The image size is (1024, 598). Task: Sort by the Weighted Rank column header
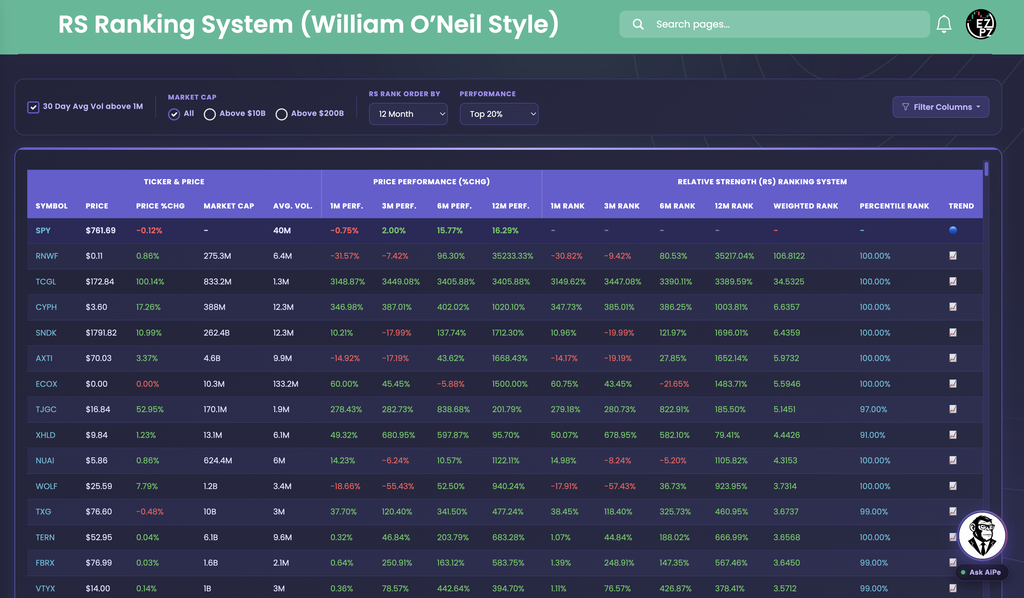pos(805,206)
